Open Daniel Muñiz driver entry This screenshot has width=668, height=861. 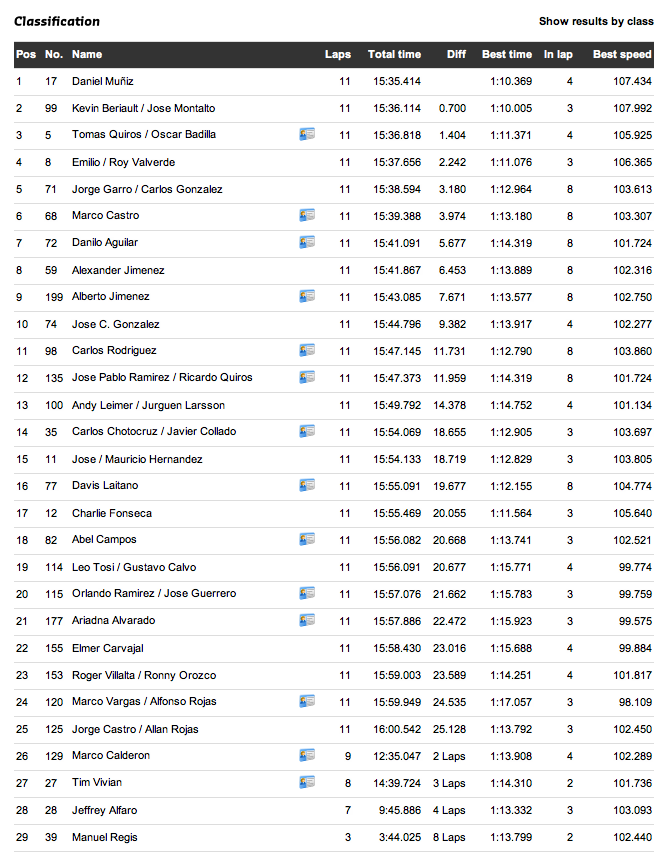tap(102, 81)
